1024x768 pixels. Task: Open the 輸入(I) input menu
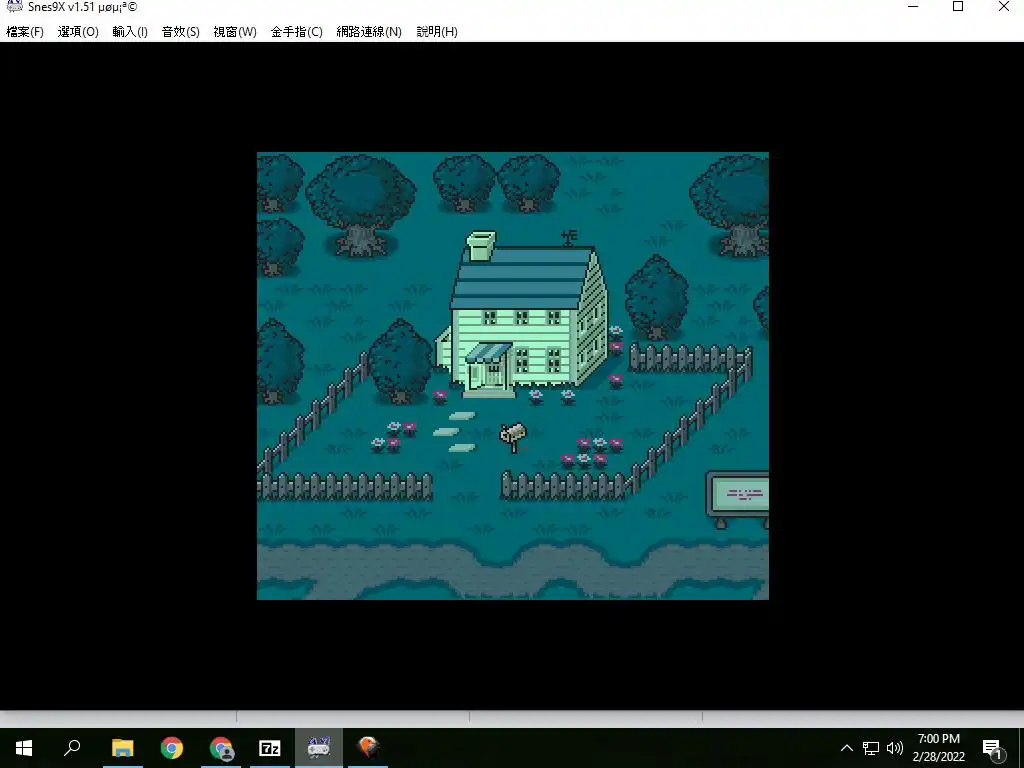pyautogui.click(x=130, y=31)
